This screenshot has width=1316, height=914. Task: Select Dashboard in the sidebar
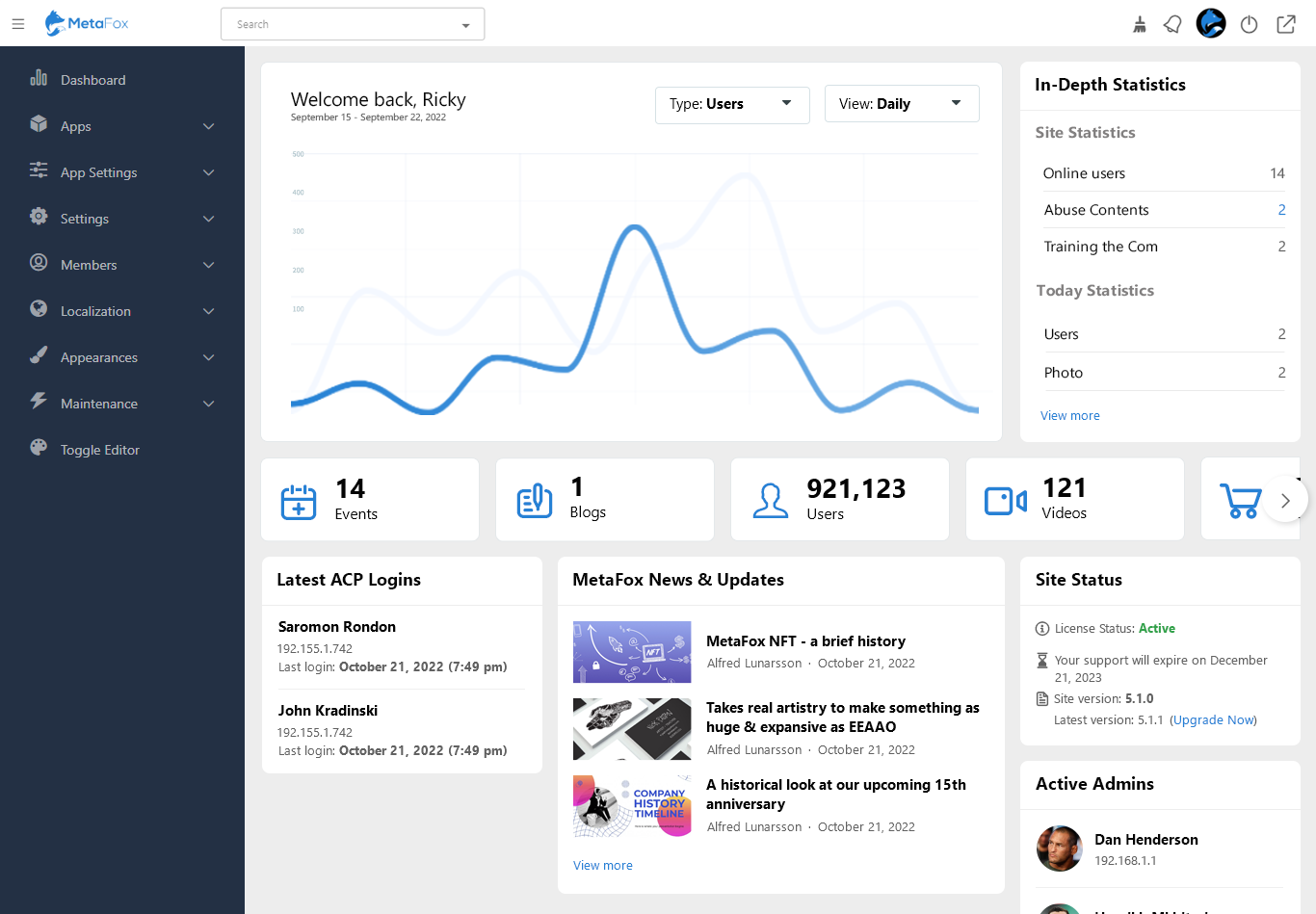click(92, 80)
